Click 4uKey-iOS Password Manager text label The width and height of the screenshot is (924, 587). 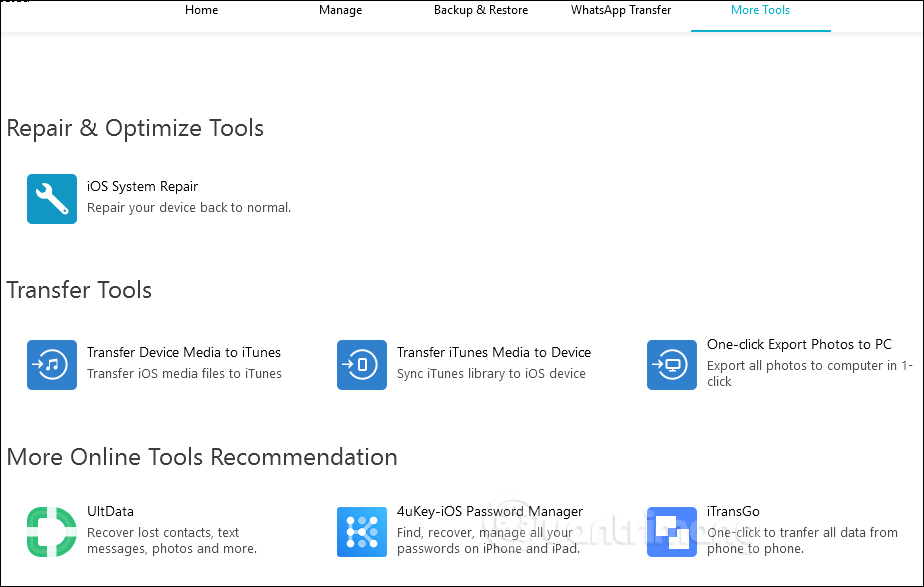pyautogui.click(x=489, y=511)
